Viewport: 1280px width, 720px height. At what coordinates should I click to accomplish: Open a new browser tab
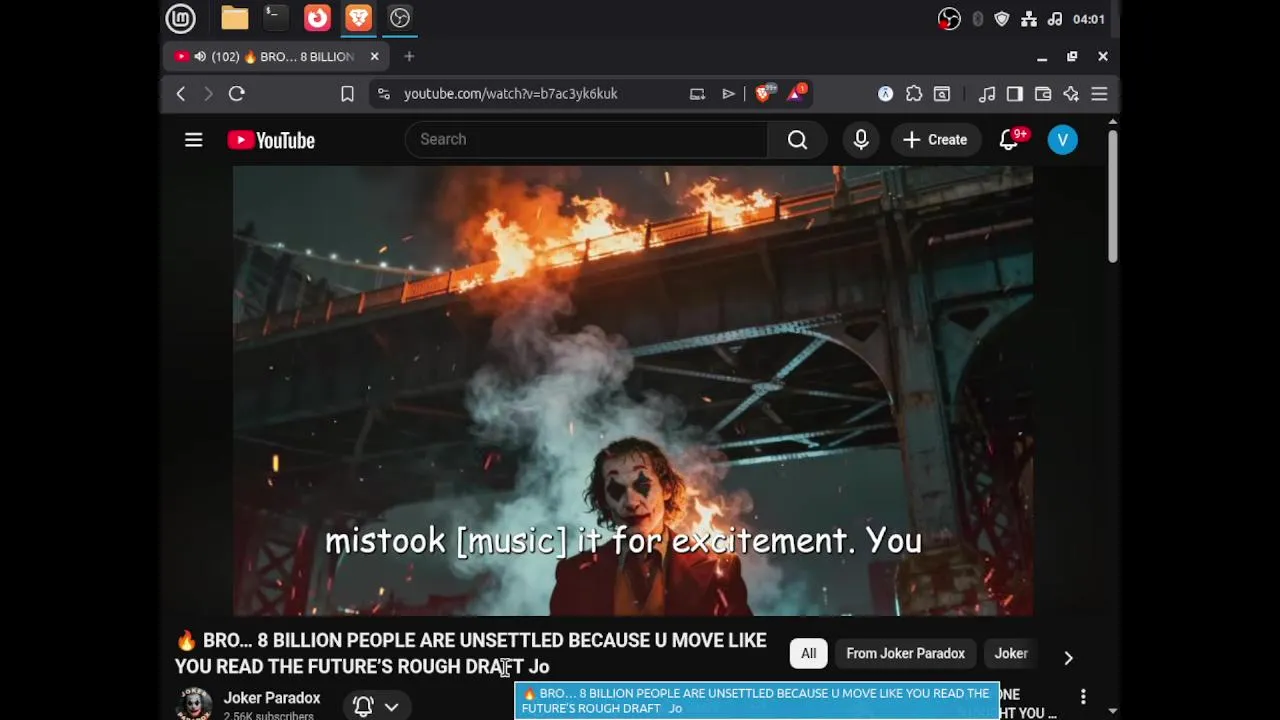click(409, 57)
